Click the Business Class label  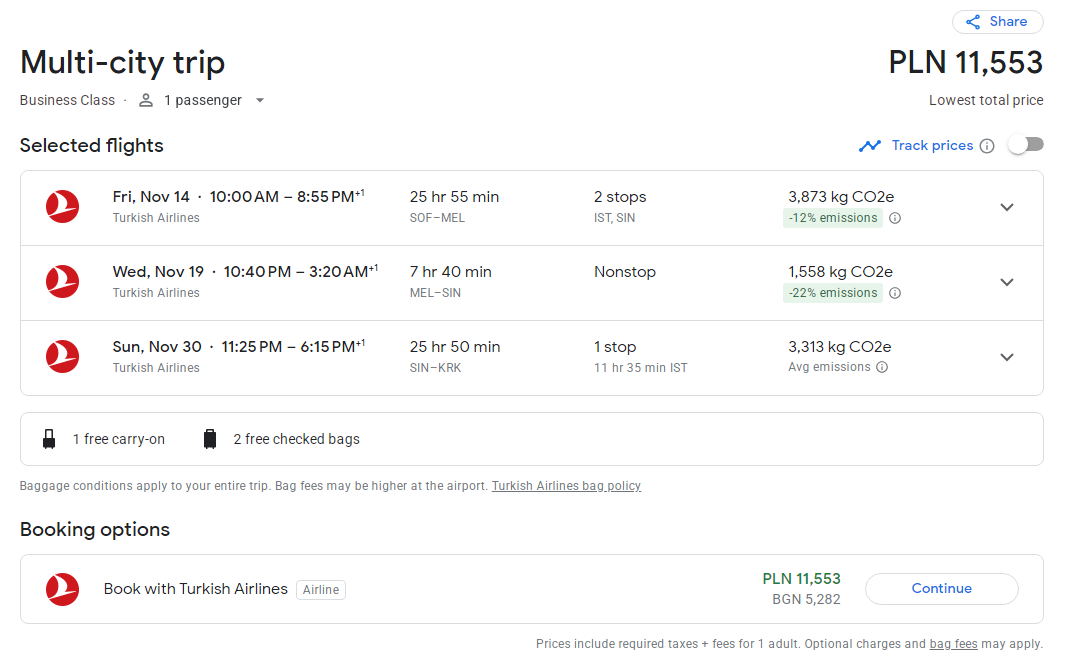tap(67, 101)
